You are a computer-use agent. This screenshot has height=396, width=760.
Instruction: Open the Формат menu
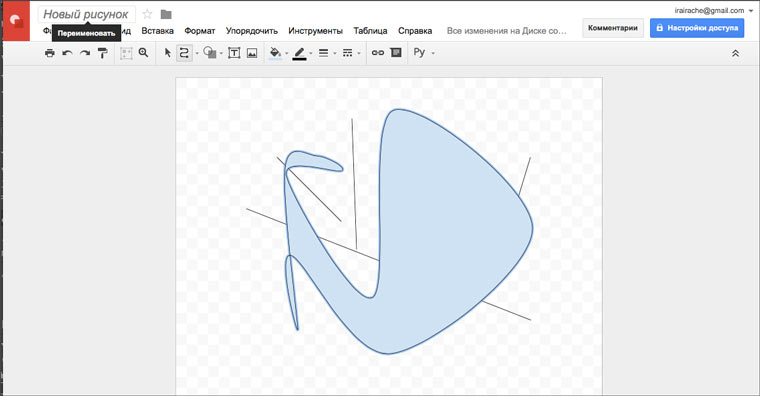pyautogui.click(x=200, y=31)
